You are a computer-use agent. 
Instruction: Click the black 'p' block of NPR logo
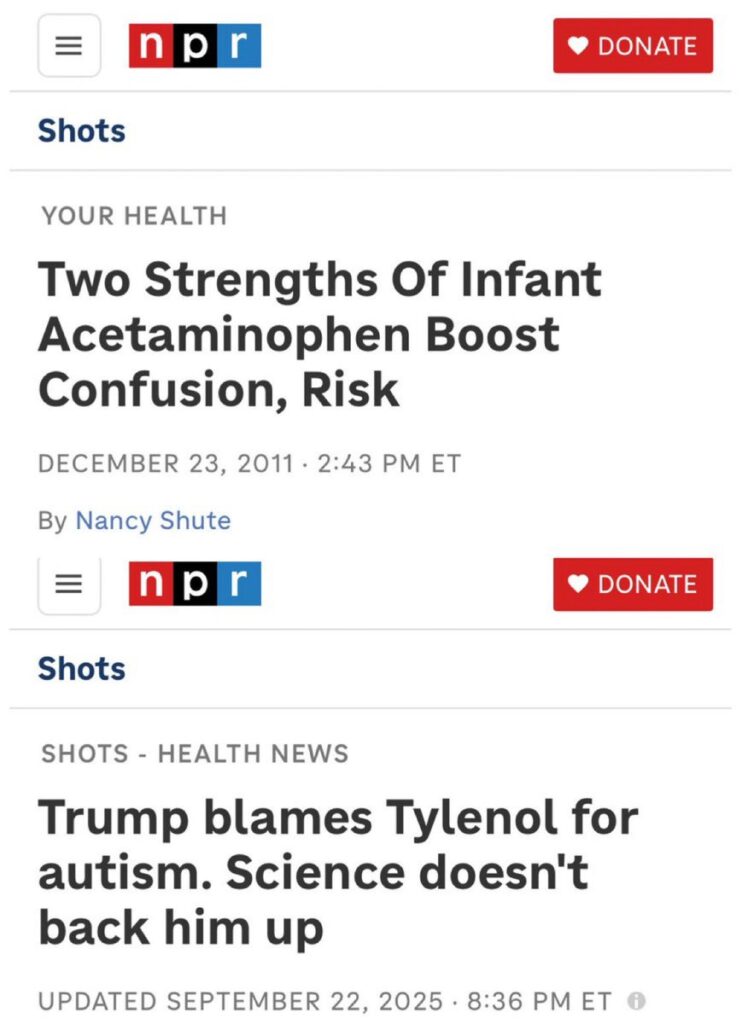196,45
